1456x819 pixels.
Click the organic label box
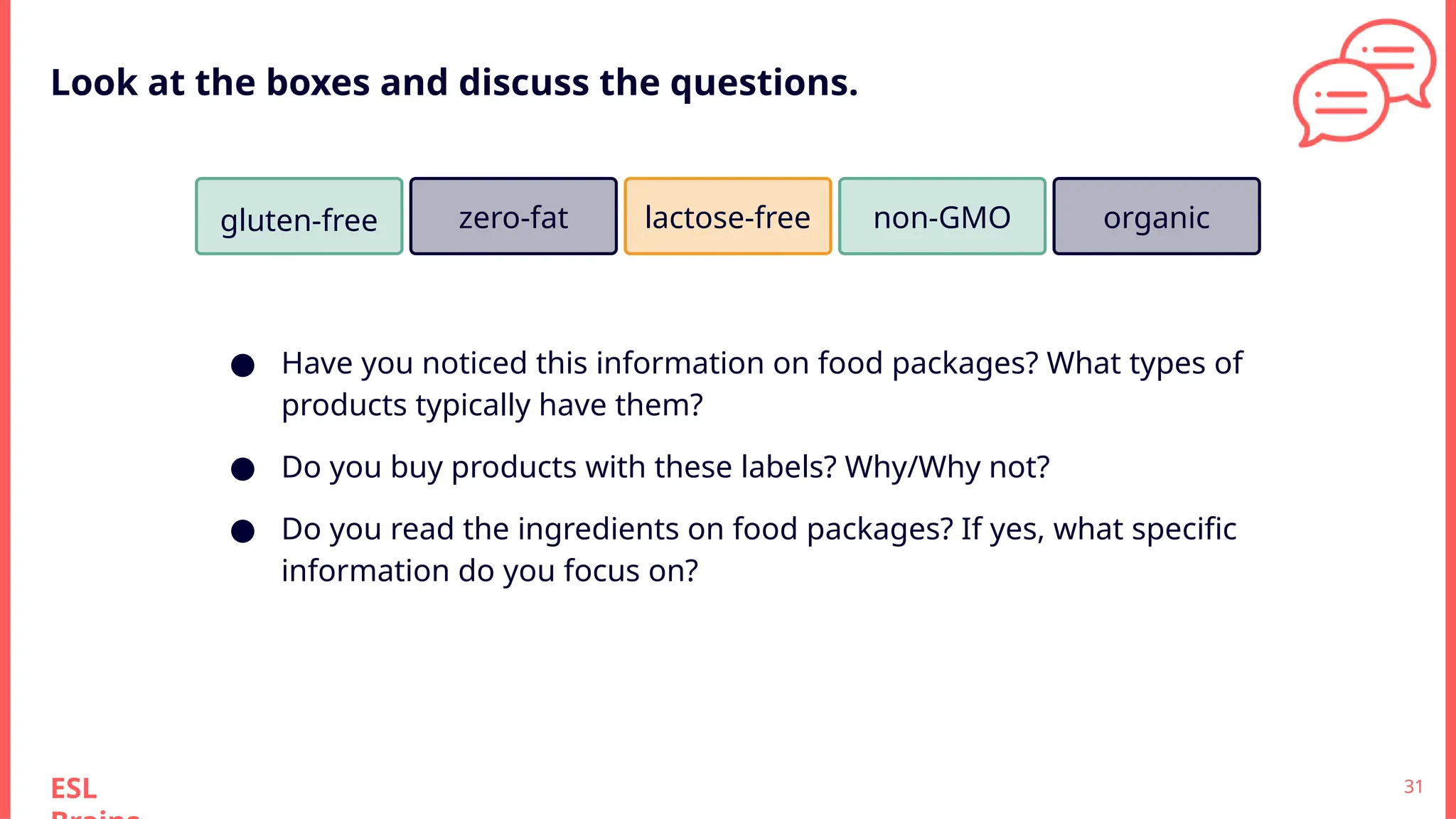pyautogui.click(x=1156, y=217)
